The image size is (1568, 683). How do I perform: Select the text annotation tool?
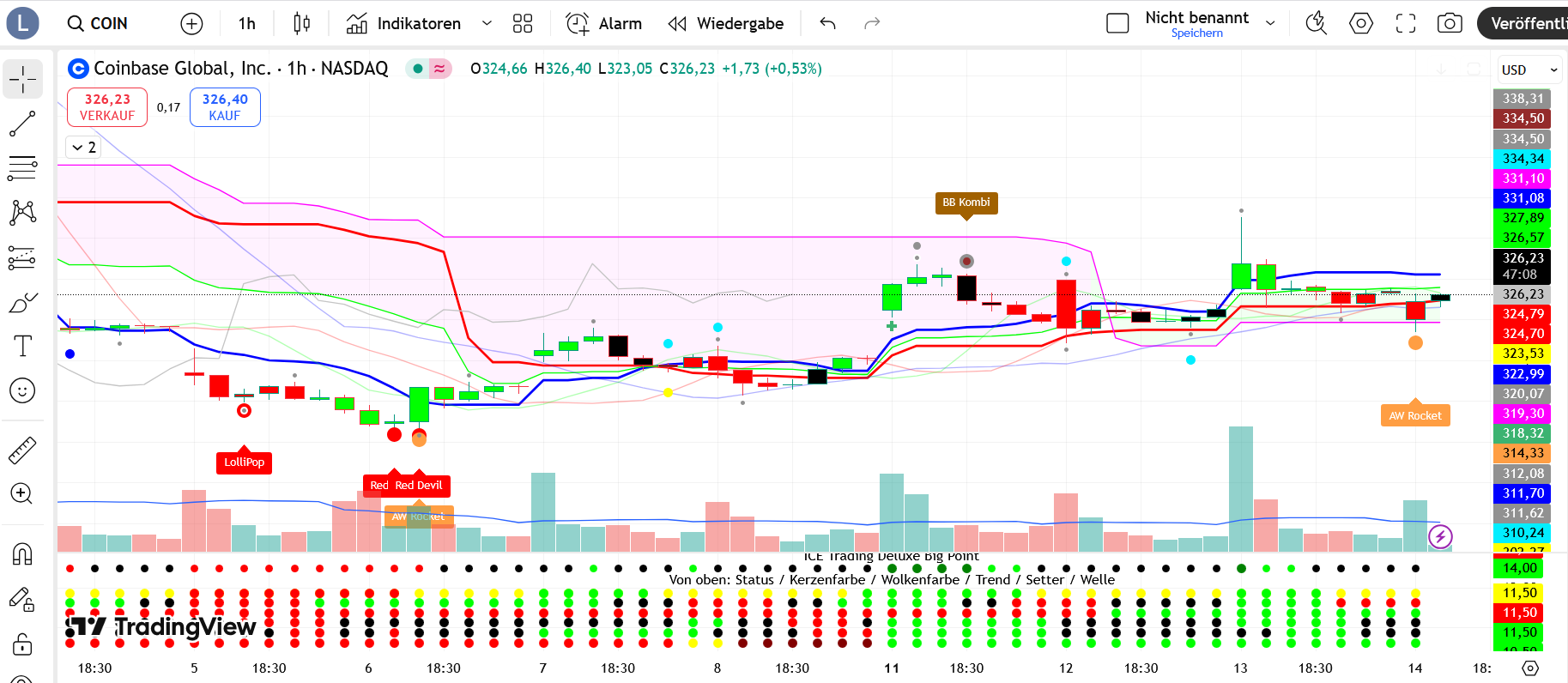[x=22, y=346]
